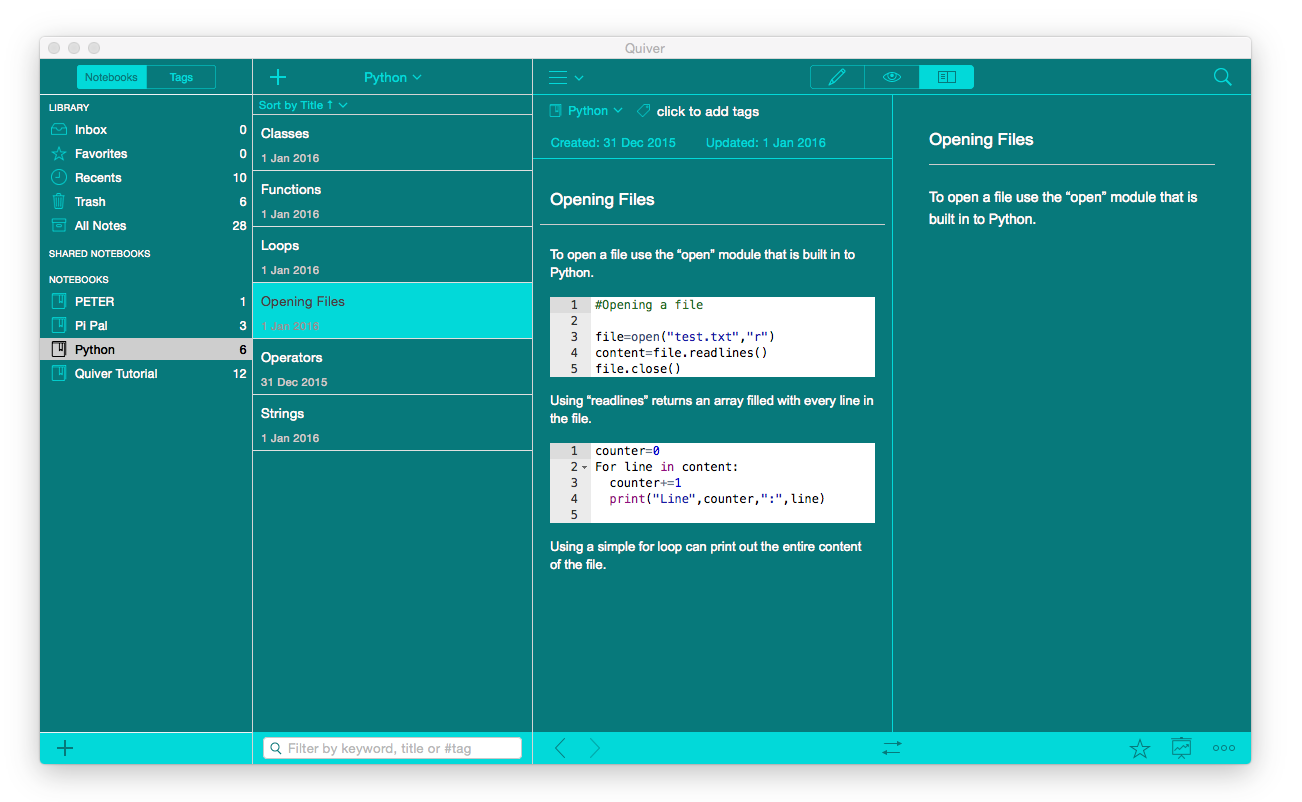
Task: Click the swap panes arrows icon
Action: tap(892, 748)
